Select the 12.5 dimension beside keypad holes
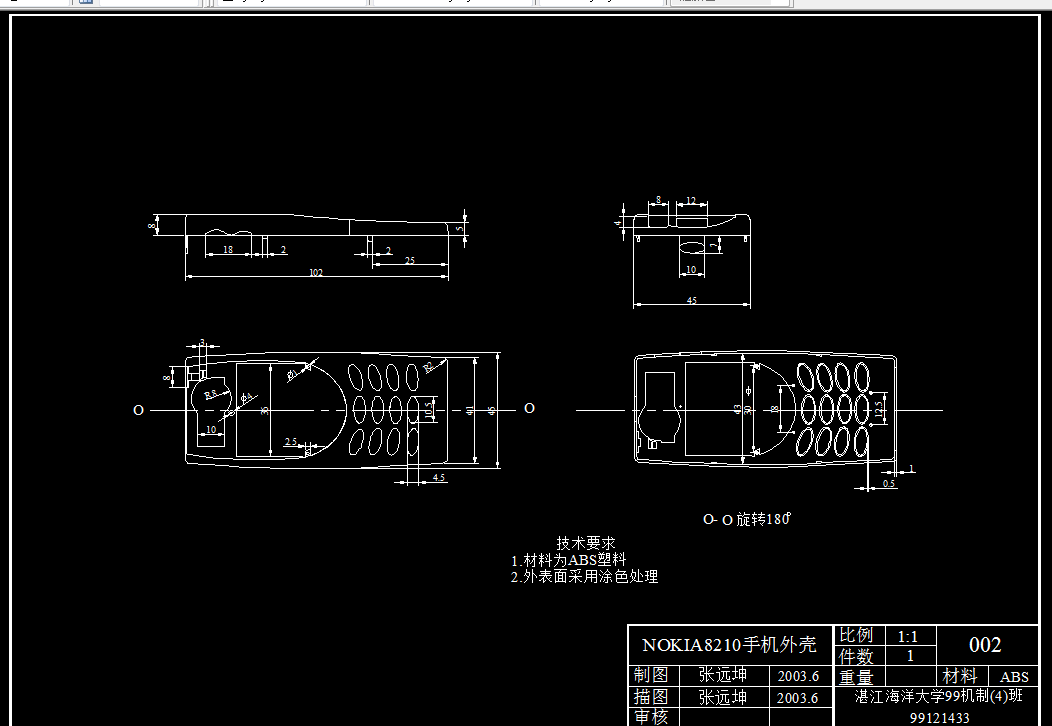Viewport: 1052px width, 726px height. pos(880,409)
